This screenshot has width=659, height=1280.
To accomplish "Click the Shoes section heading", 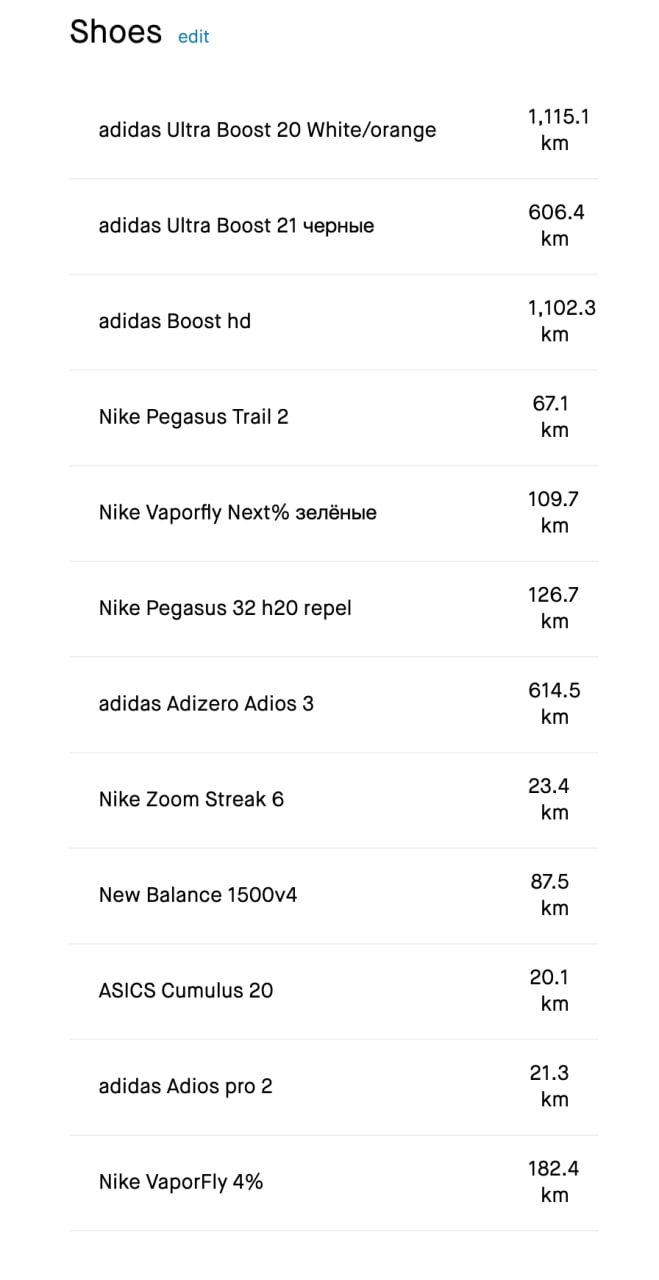I will 115,32.
